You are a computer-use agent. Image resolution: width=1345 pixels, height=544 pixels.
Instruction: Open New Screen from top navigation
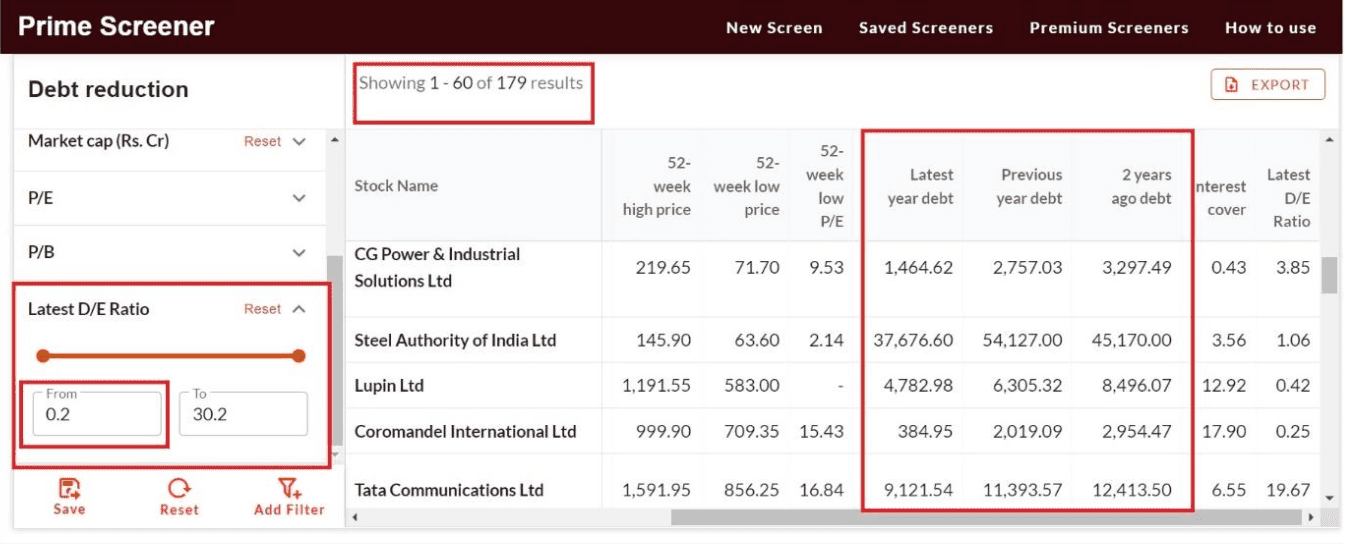[x=774, y=28]
